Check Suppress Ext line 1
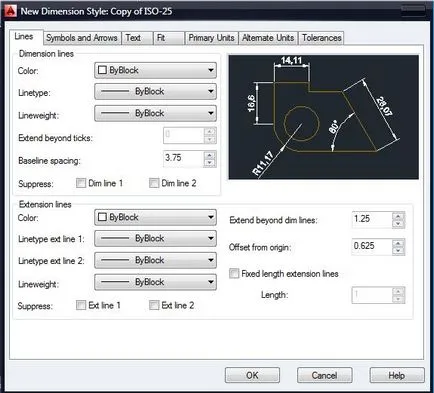The image size is (434, 393). coord(81,305)
